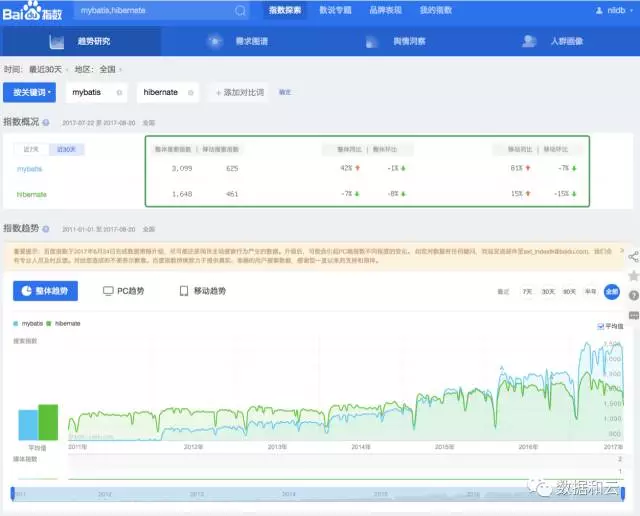Screen dimensions: 640x516
Task: Select the 90天 time range
Action: pos(569,291)
